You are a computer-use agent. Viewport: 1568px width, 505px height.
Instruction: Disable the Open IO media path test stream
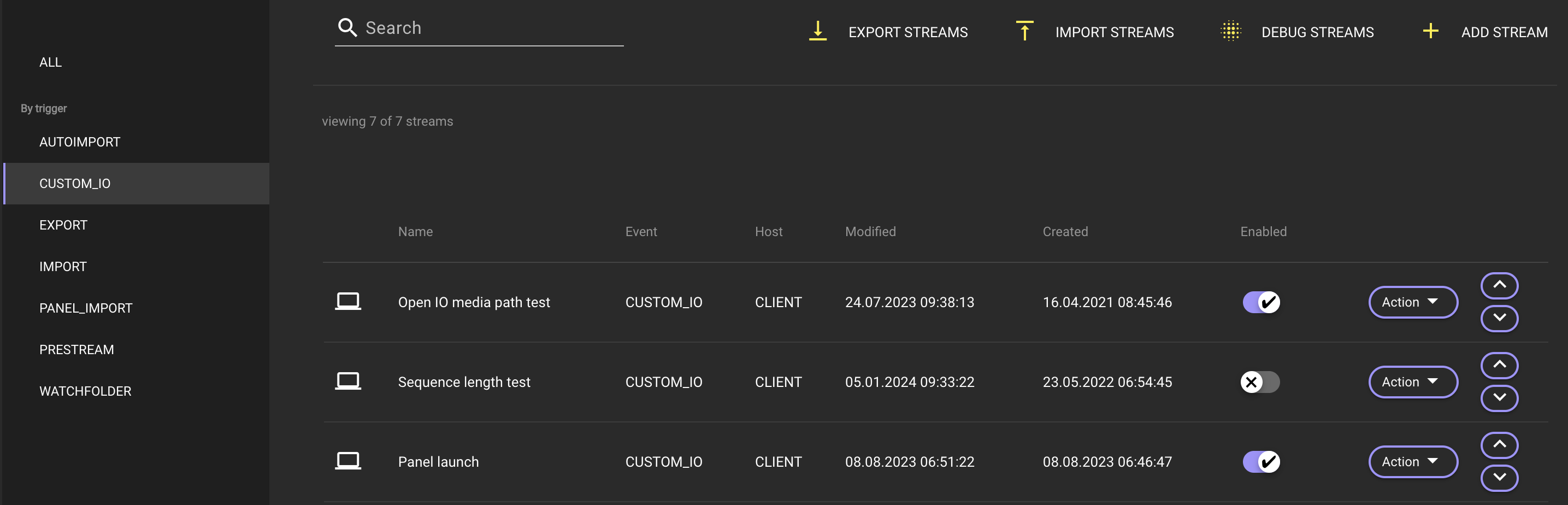[1260, 302]
